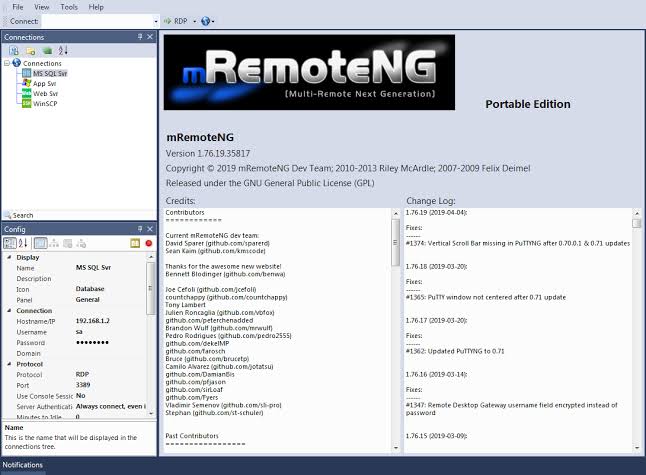Click the mRemoteNG logo banner
The width and height of the screenshot is (646, 475).
pos(309,72)
